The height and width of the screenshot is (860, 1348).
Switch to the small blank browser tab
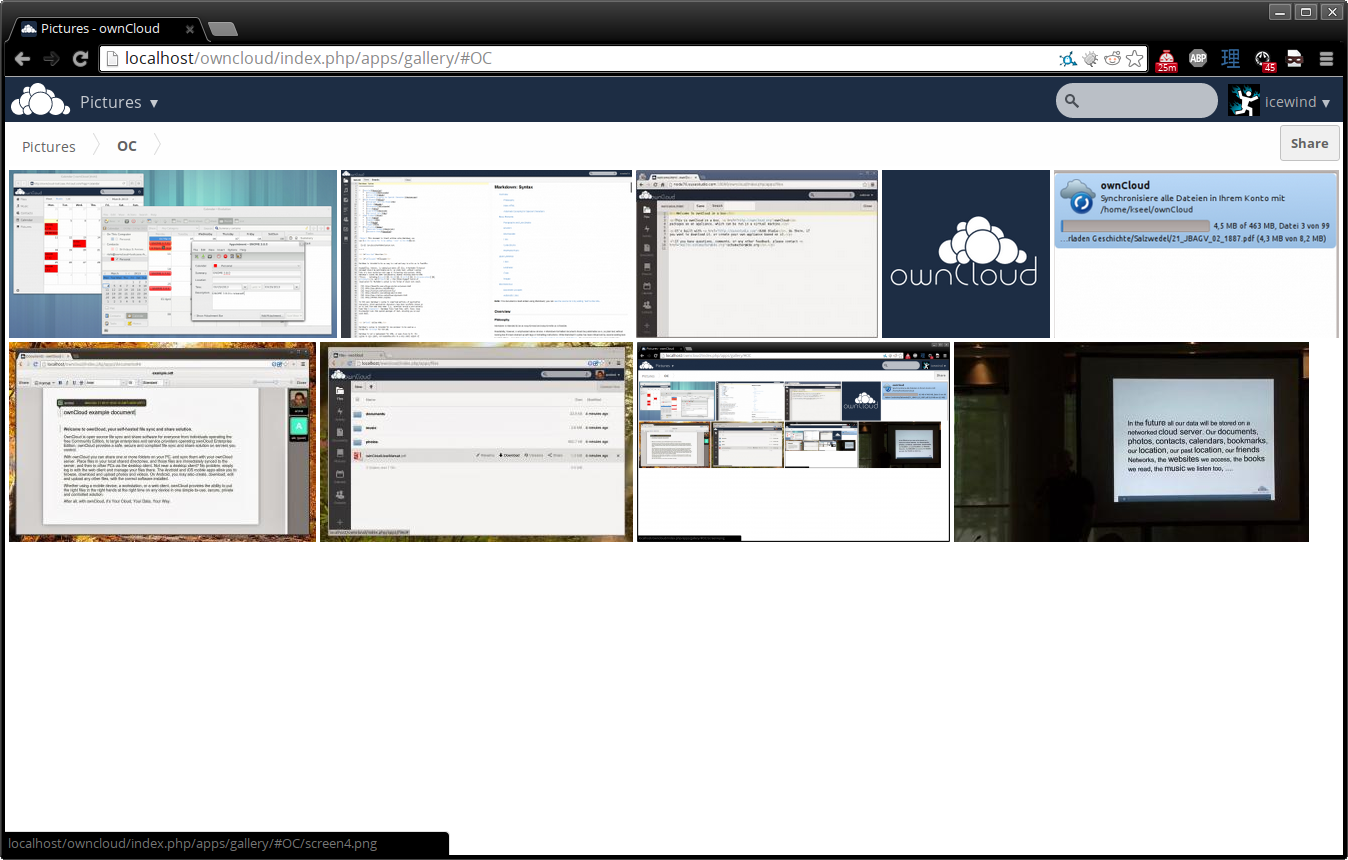pos(222,29)
